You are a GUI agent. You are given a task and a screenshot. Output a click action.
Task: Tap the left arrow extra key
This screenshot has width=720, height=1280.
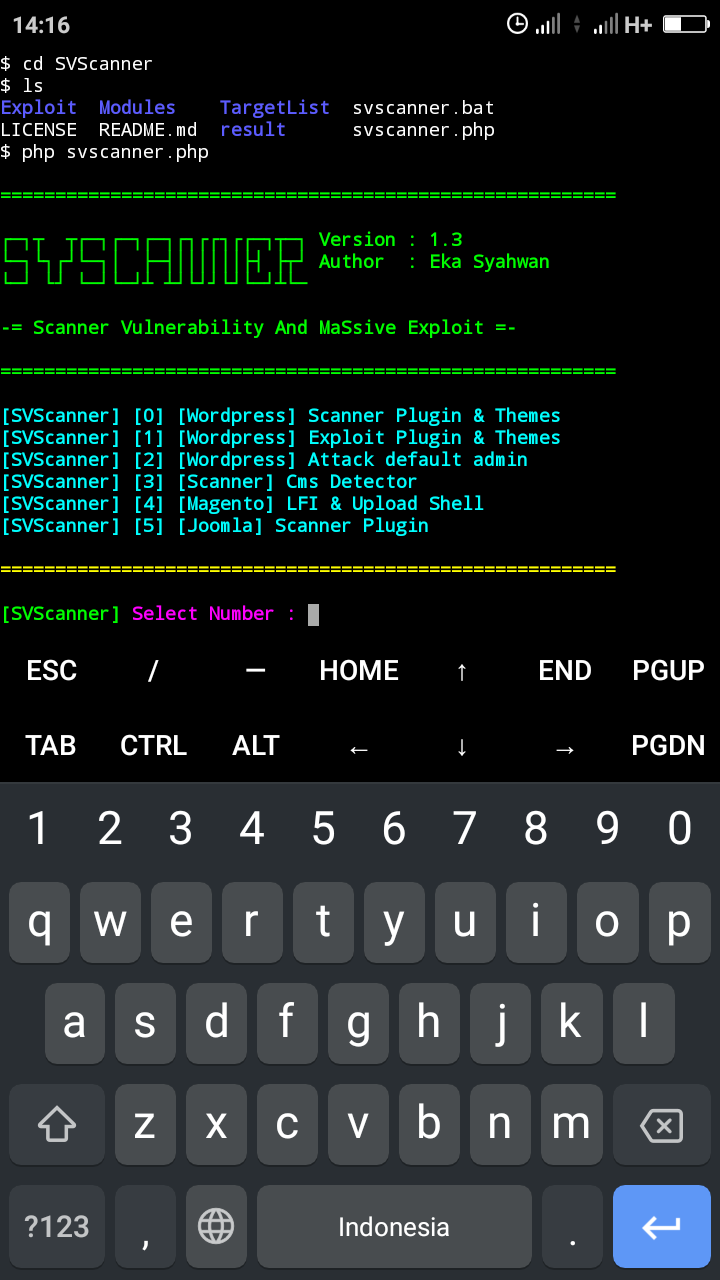click(x=359, y=746)
